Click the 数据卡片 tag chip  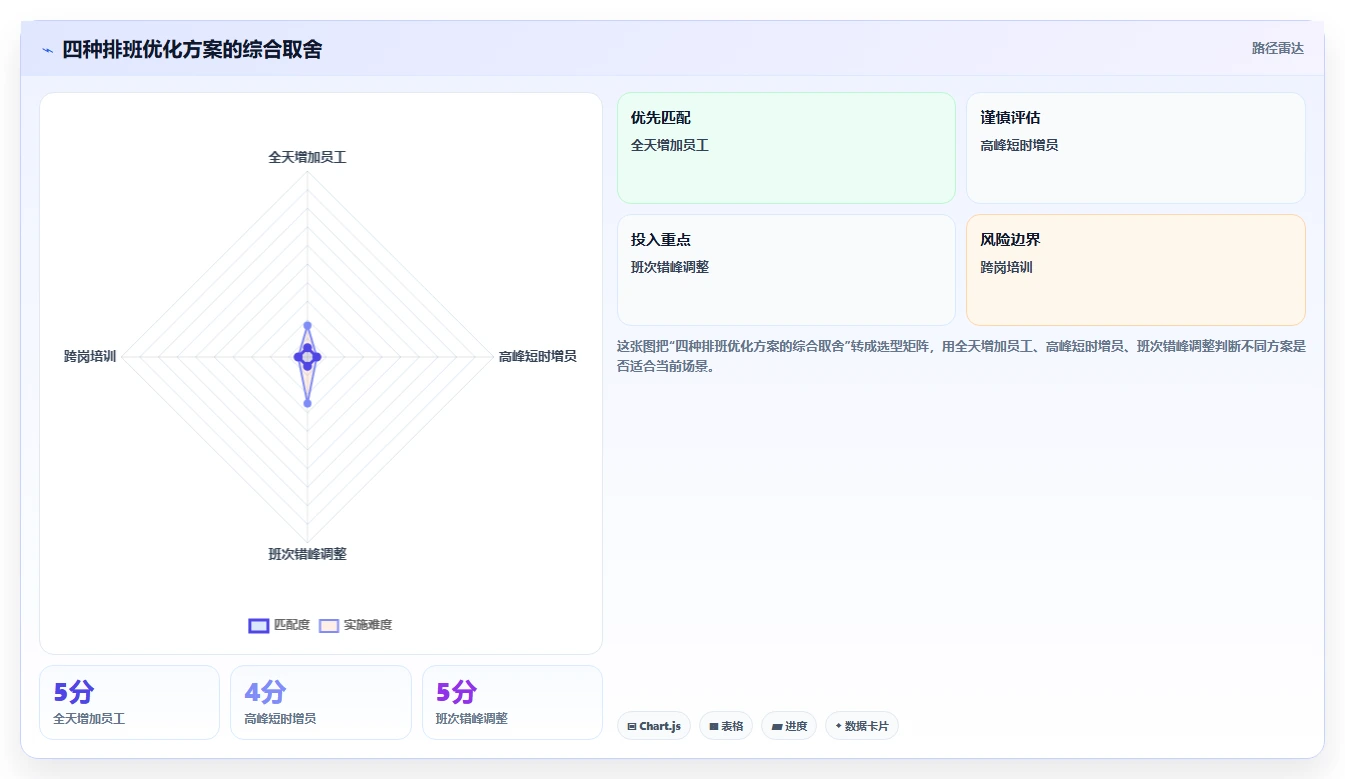click(862, 726)
